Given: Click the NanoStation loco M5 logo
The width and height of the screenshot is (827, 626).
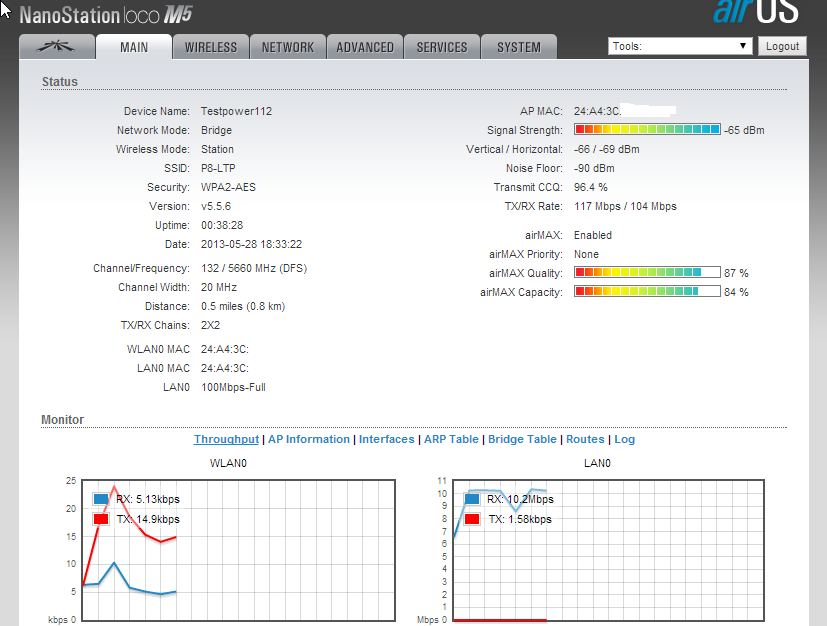Looking at the screenshot, I should pyautogui.click(x=106, y=15).
